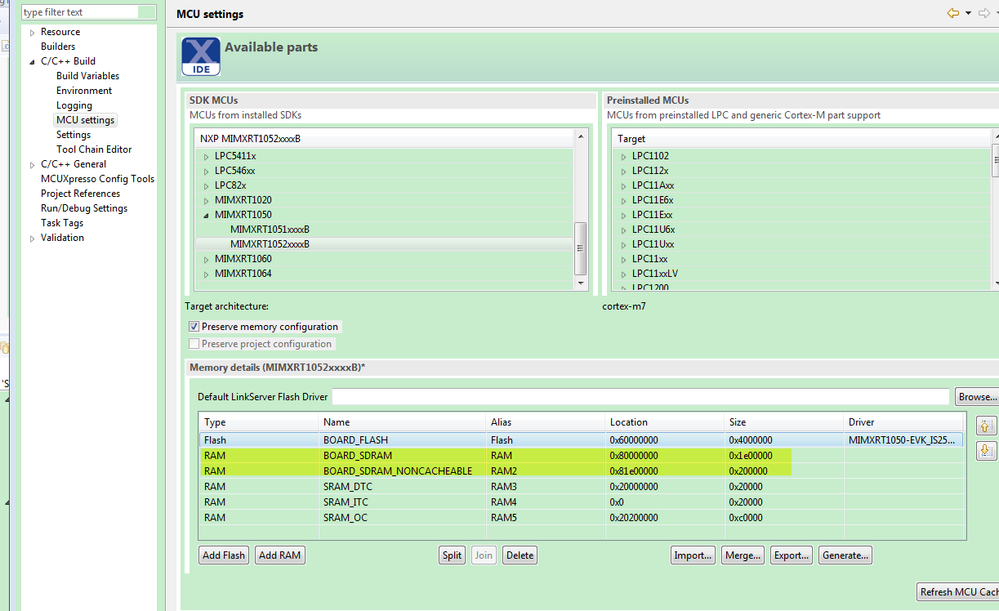Screen dimensions: 999x611
Task: Expand the MIMXRT1020 group
Action: point(206,201)
